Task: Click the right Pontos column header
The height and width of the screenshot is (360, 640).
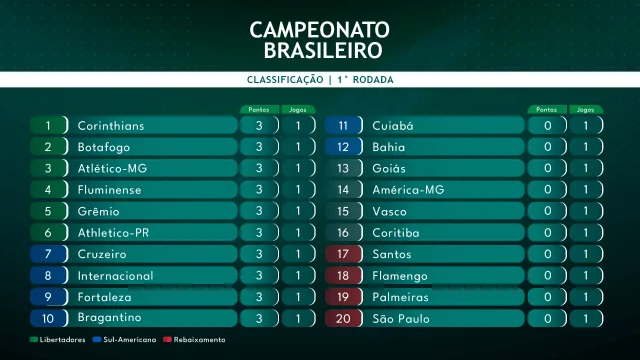Action: coord(547,110)
